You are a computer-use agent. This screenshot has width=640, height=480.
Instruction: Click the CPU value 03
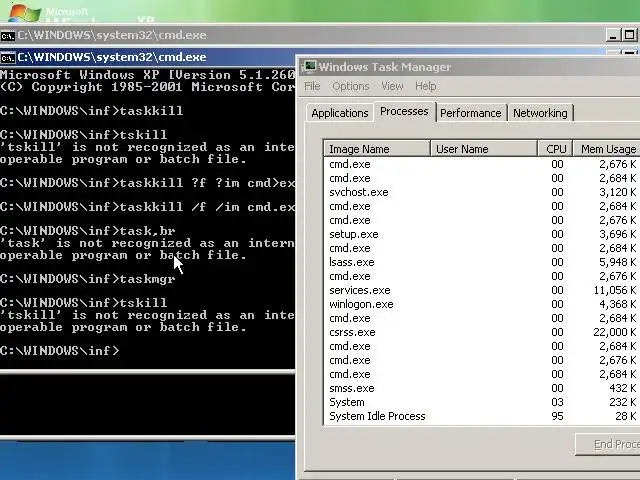557,402
